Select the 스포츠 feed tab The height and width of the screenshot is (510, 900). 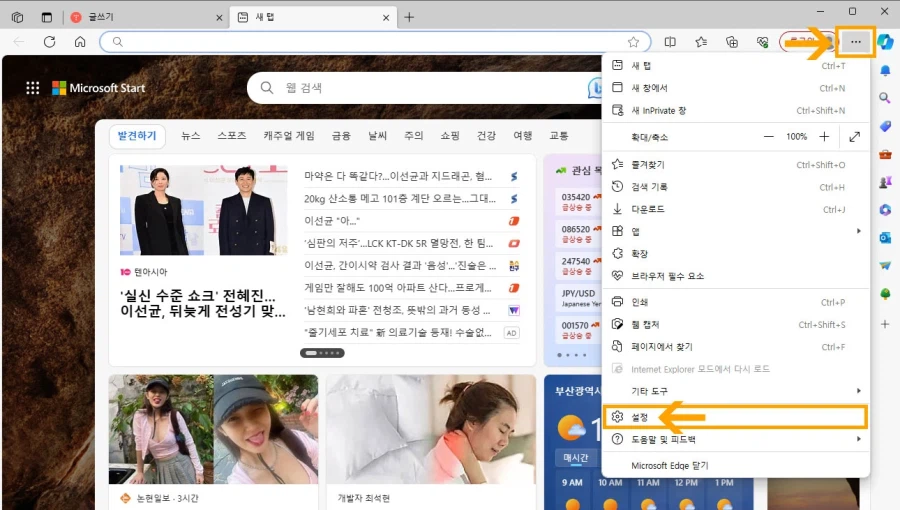(x=232, y=136)
